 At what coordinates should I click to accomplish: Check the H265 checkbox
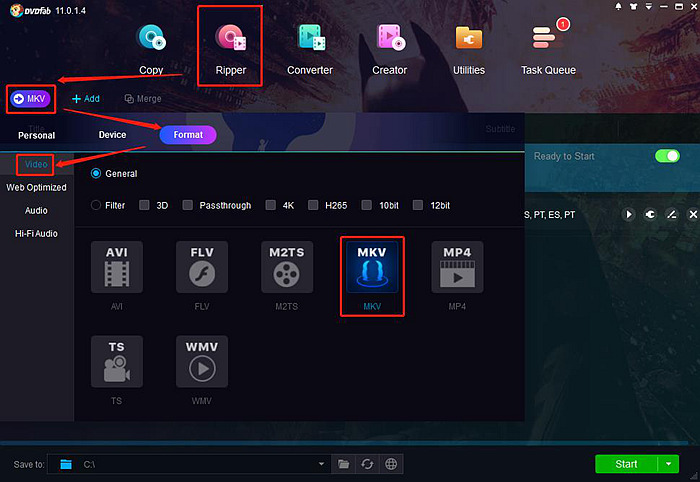(x=313, y=205)
